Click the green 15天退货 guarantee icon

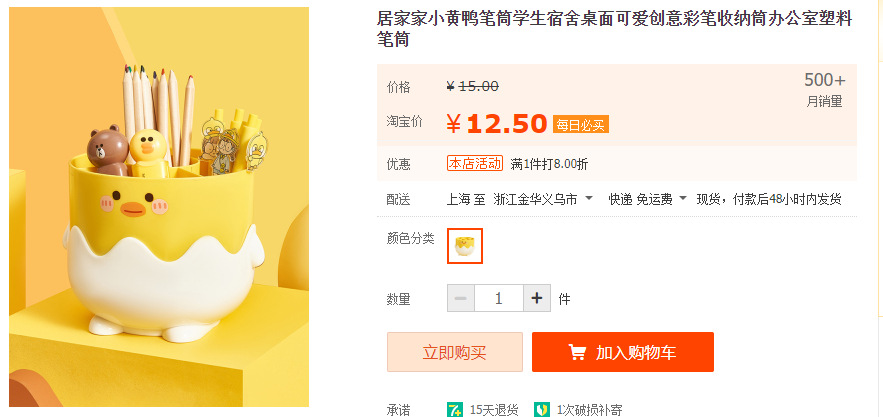coord(455,410)
